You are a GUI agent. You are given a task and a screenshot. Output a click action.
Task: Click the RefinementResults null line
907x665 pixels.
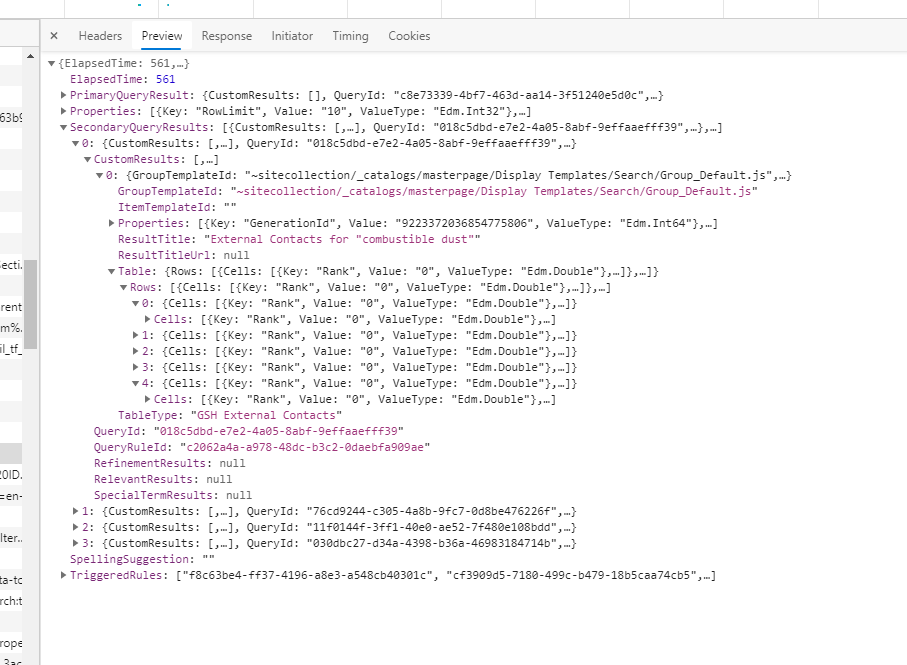point(169,463)
